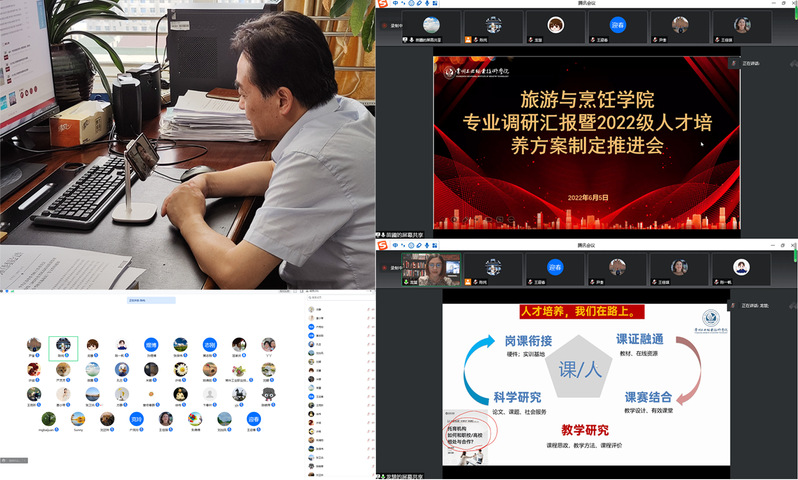Click the Sunny participant avatar
The image size is (798, 480).
(76, 419)
